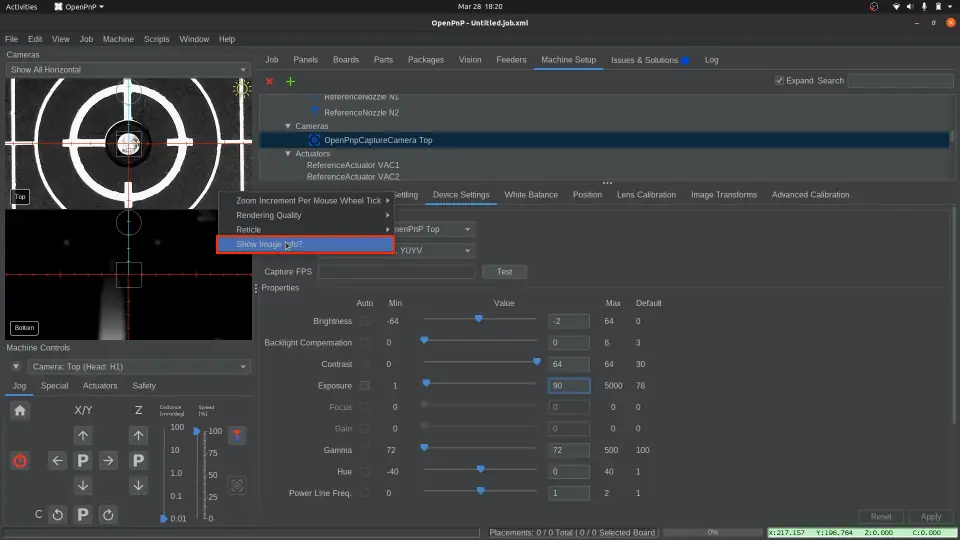Click the Hue slider handle
Image resolution: width=960 pixels, height=540 pixels.
pos(481,470)
